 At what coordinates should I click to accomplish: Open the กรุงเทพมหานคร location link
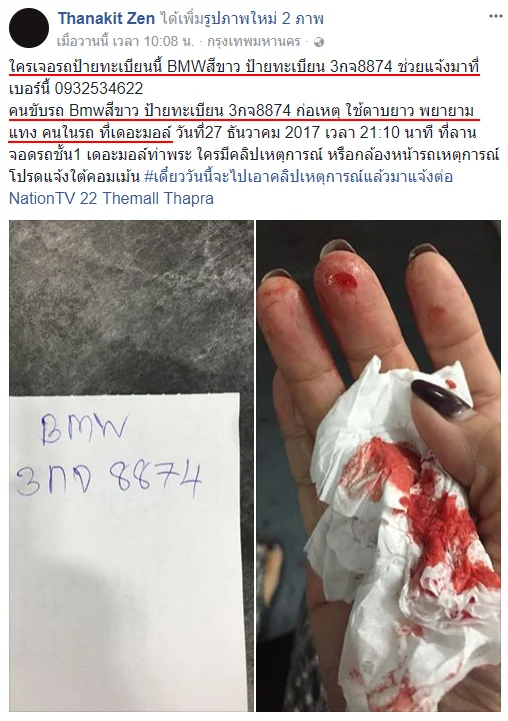pos(254,42)
